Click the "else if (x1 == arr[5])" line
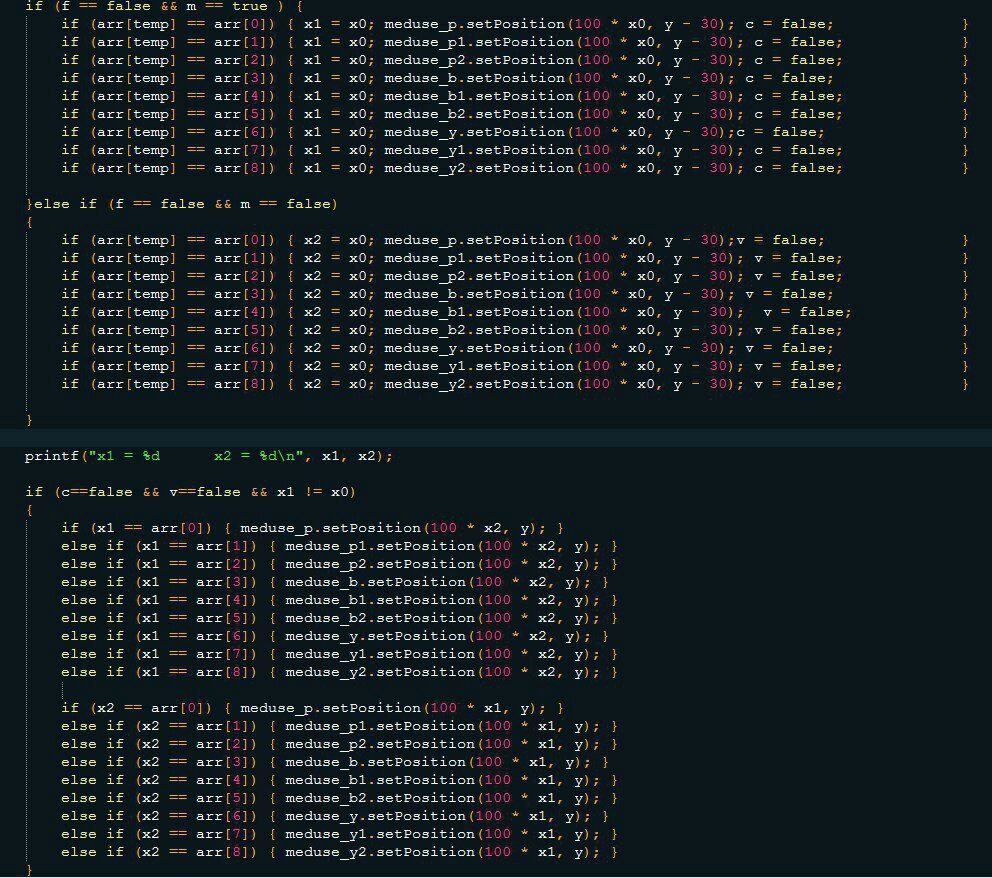Screen dimensions: 992x878 pos(339,618)
